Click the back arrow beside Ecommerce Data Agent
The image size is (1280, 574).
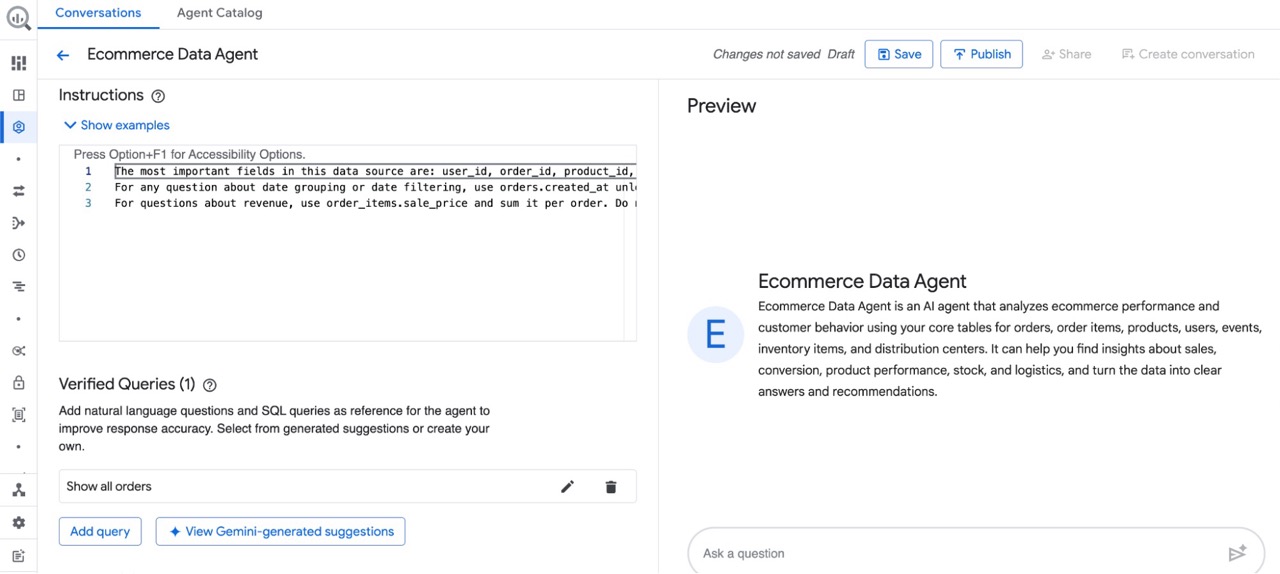63,55
